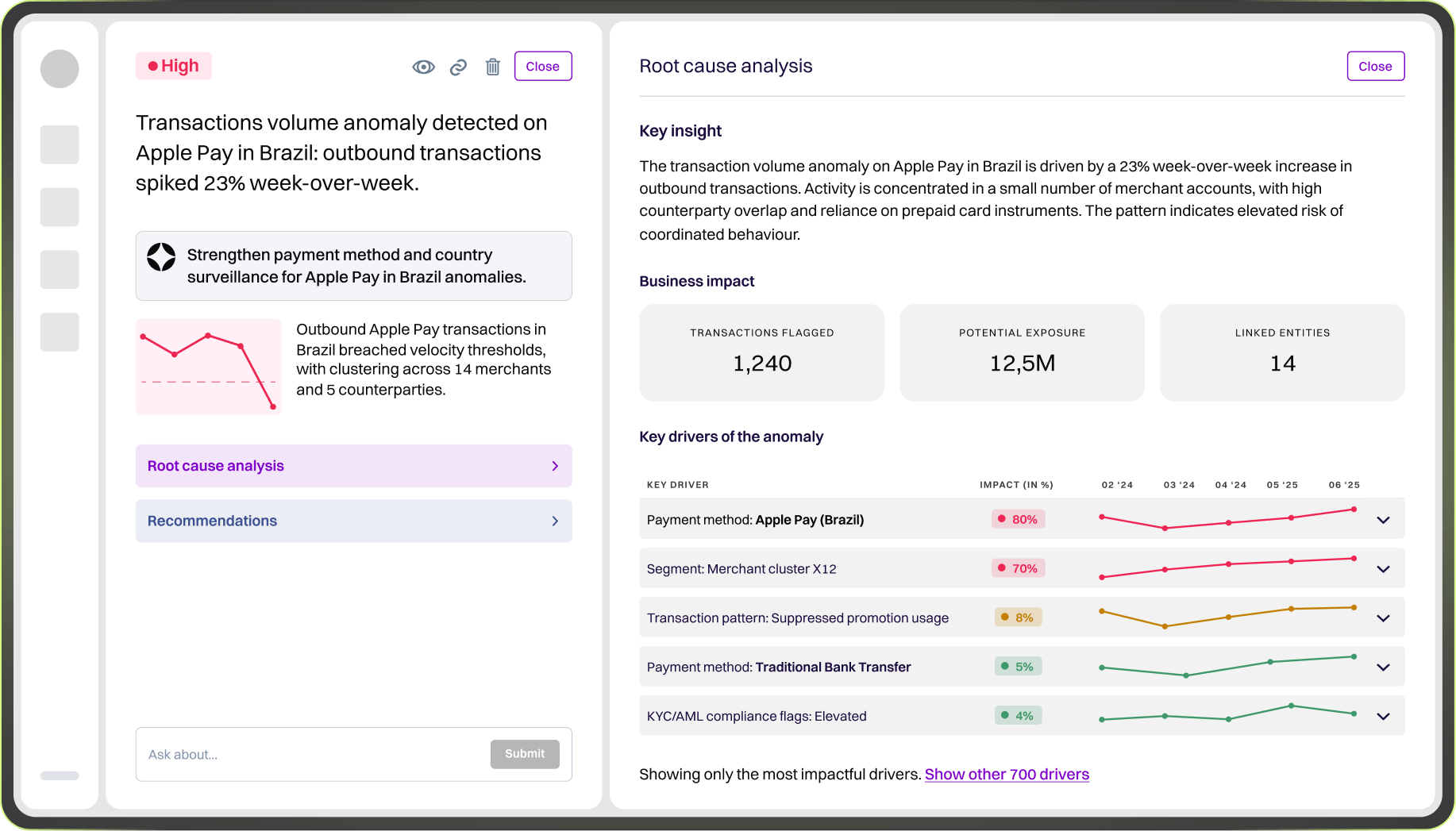
Task: Expand KYC/AML compliance flags row
Action: 1383,716
